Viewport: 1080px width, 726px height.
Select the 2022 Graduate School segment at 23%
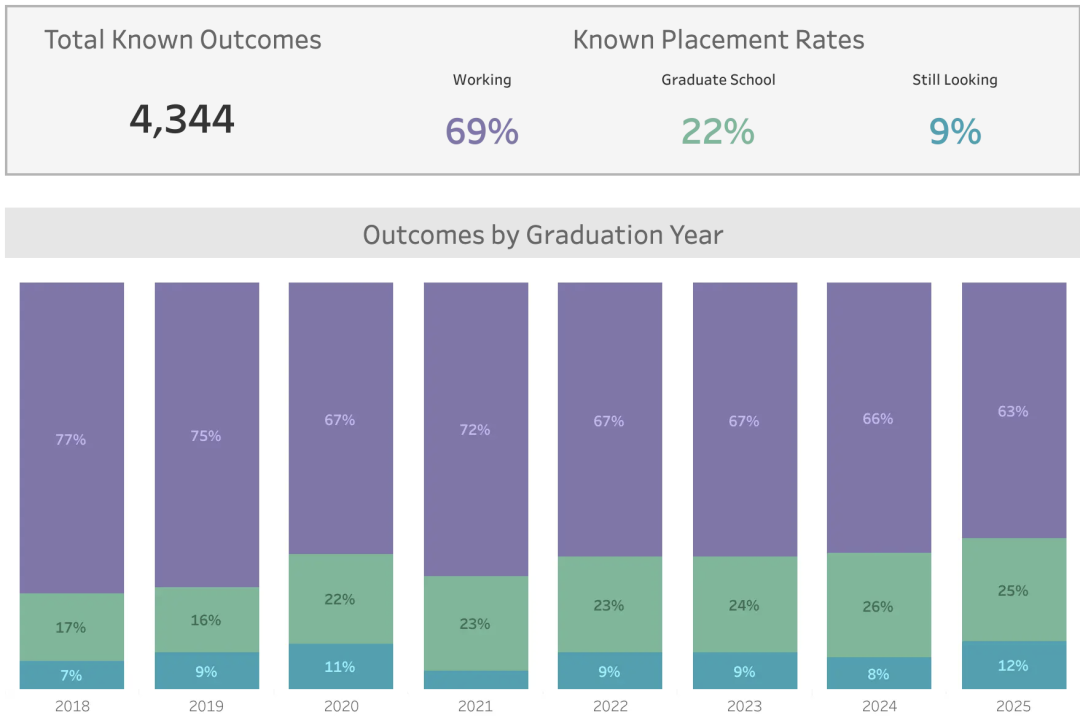(610, 605)
